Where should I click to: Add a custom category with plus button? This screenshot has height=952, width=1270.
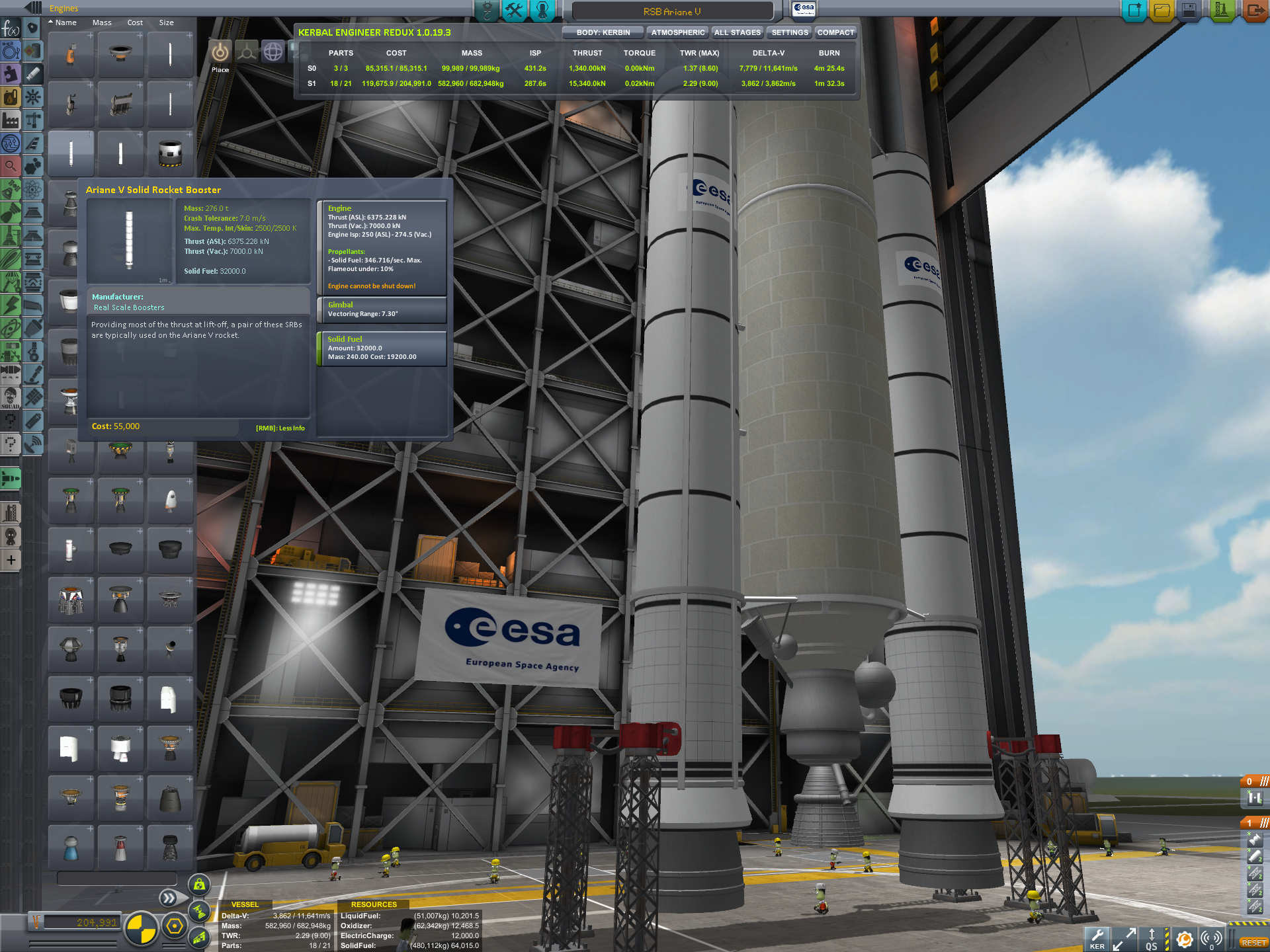click(x=11, y=560)
